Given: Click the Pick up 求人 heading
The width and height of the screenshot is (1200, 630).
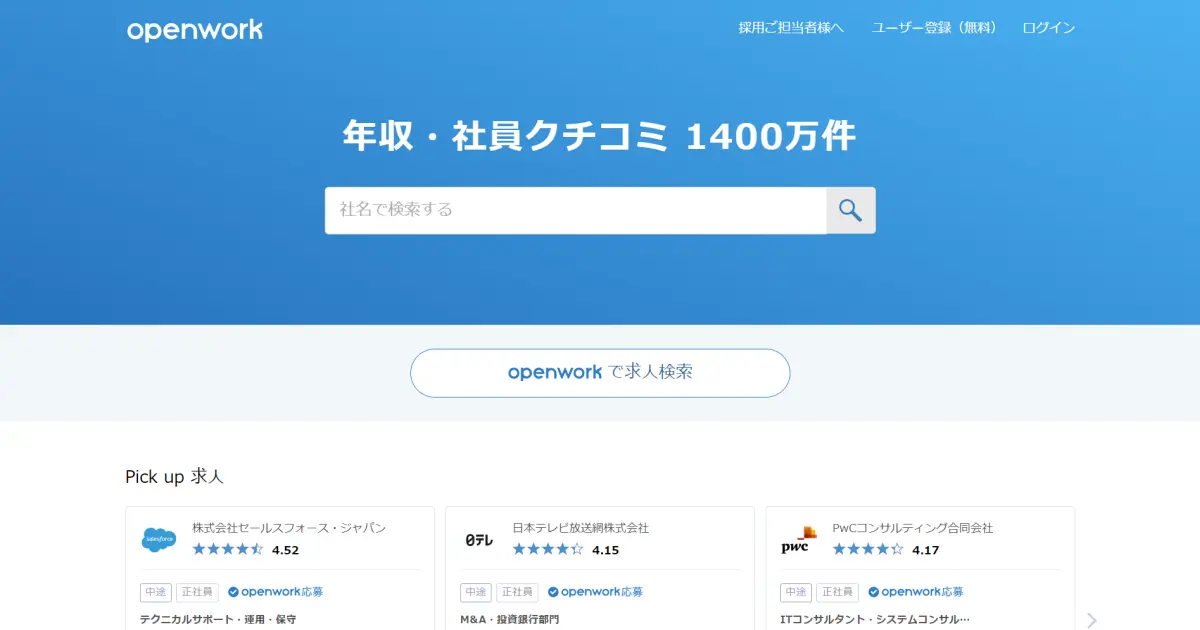Looking at the screenshot, I should [x=175, y=477].
